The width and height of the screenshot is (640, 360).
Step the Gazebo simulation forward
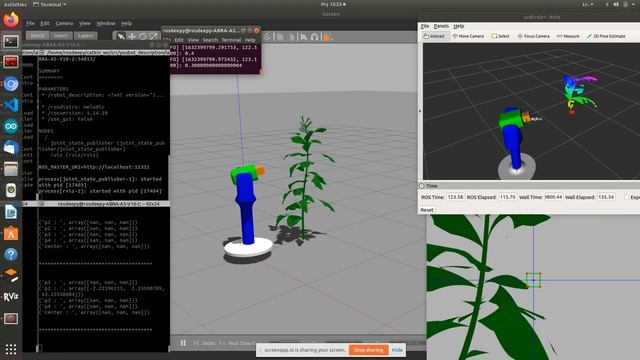tap(196, 343)
